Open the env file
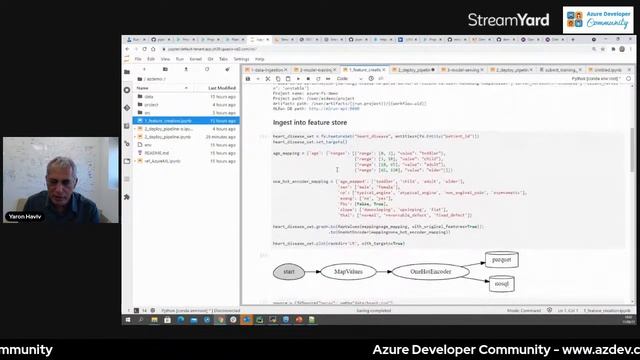The image size is (640, 360). click(187, 145)
